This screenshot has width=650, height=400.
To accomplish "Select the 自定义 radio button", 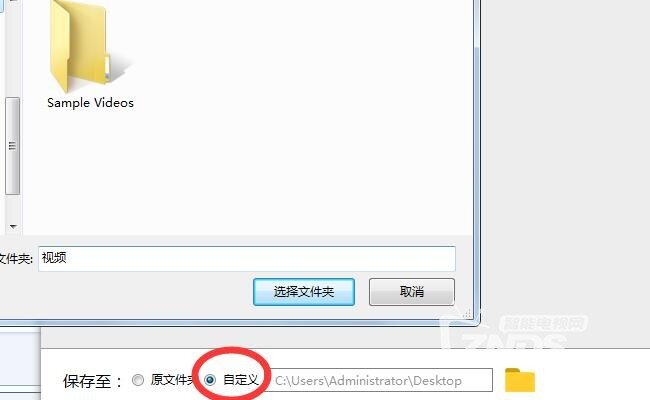I will coord(210,380).
